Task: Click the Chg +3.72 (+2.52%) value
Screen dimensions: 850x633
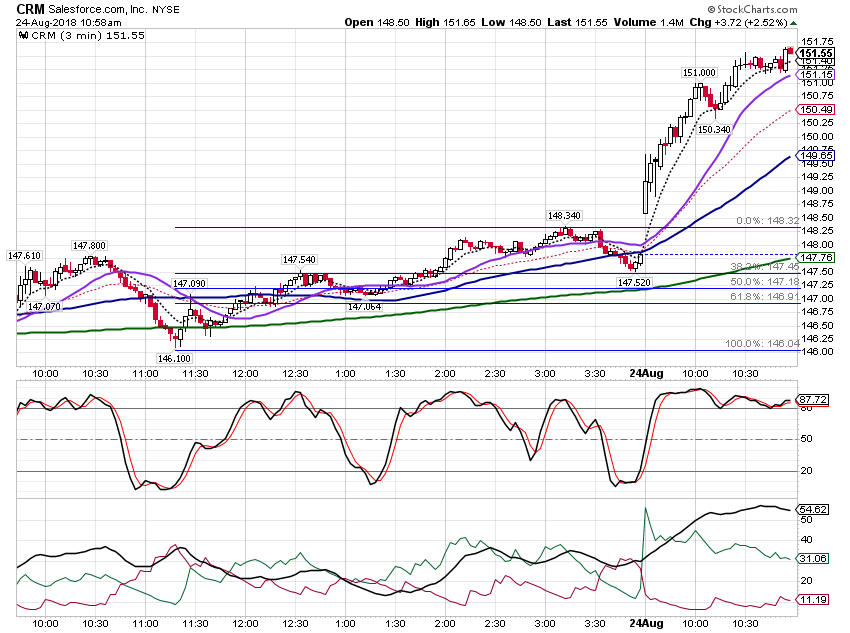Action: (738, 22)
